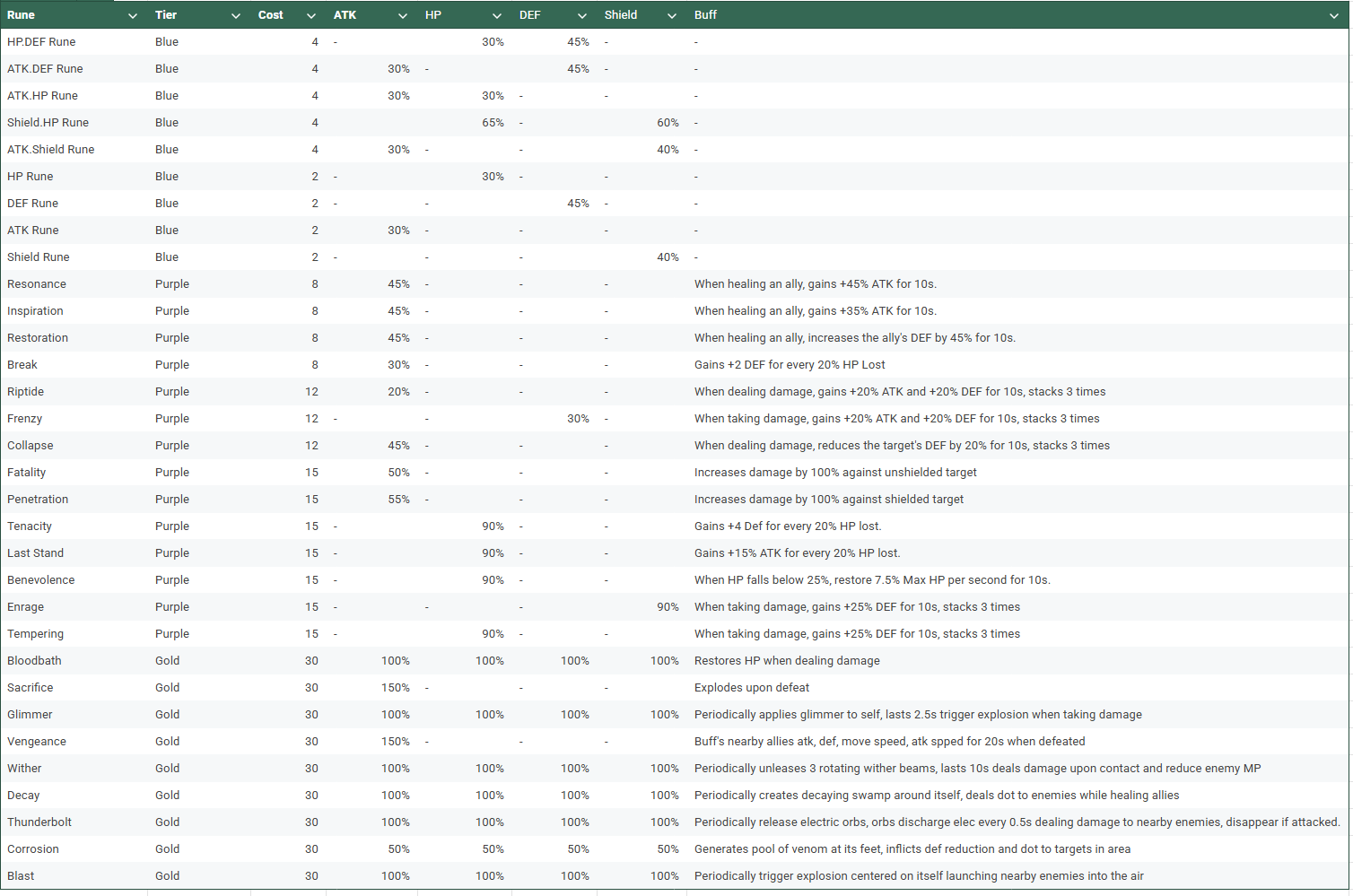Image resolution: width=1353 pixels, height=896 pixels.
Task: Select the 'Gains +2 DEF for every 20% HP Lost' cell
Action: click(x=1017, y=365)
